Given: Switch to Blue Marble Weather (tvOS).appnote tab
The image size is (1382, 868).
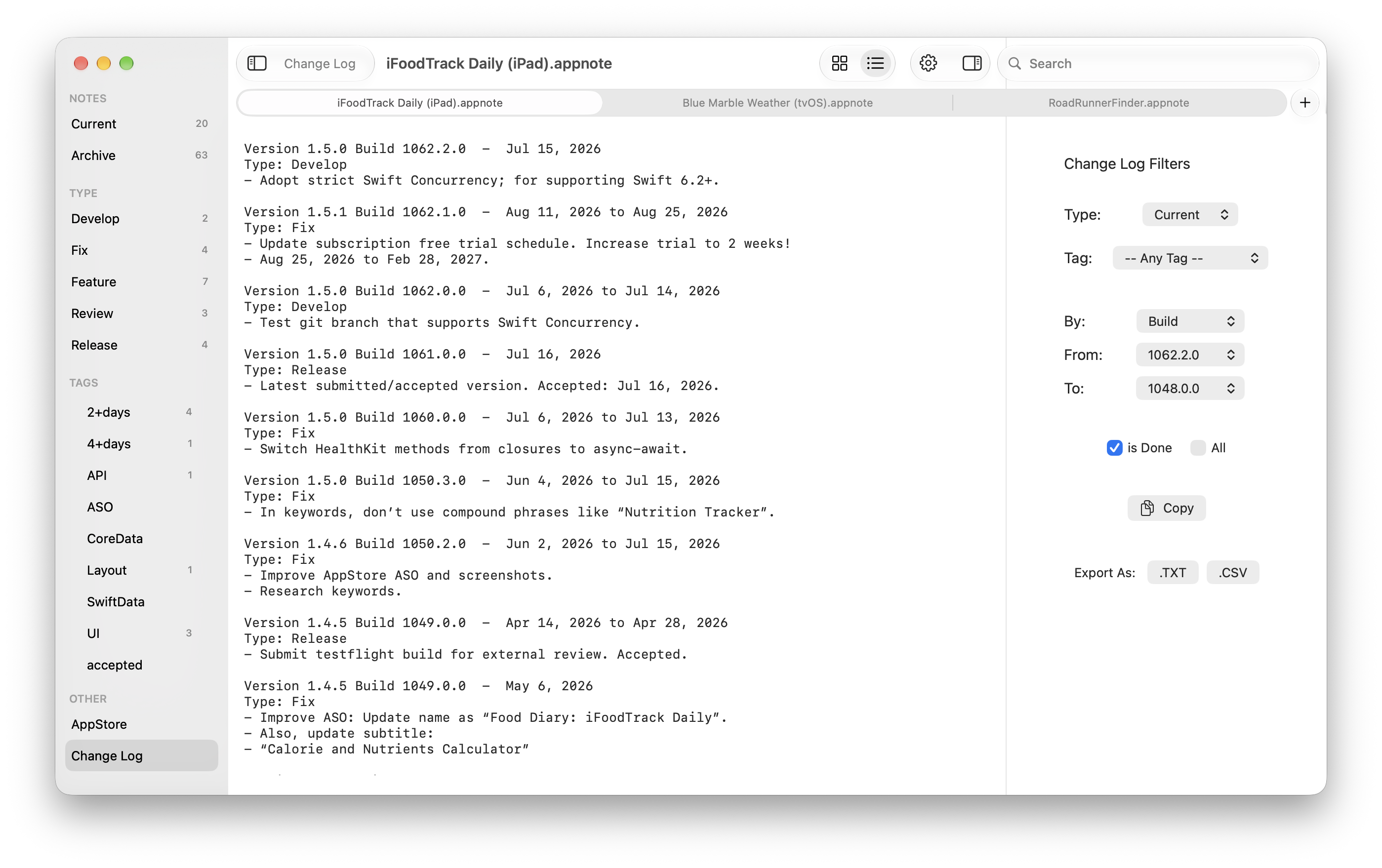Looking at the screenshot, I should (x=777, y=103).
